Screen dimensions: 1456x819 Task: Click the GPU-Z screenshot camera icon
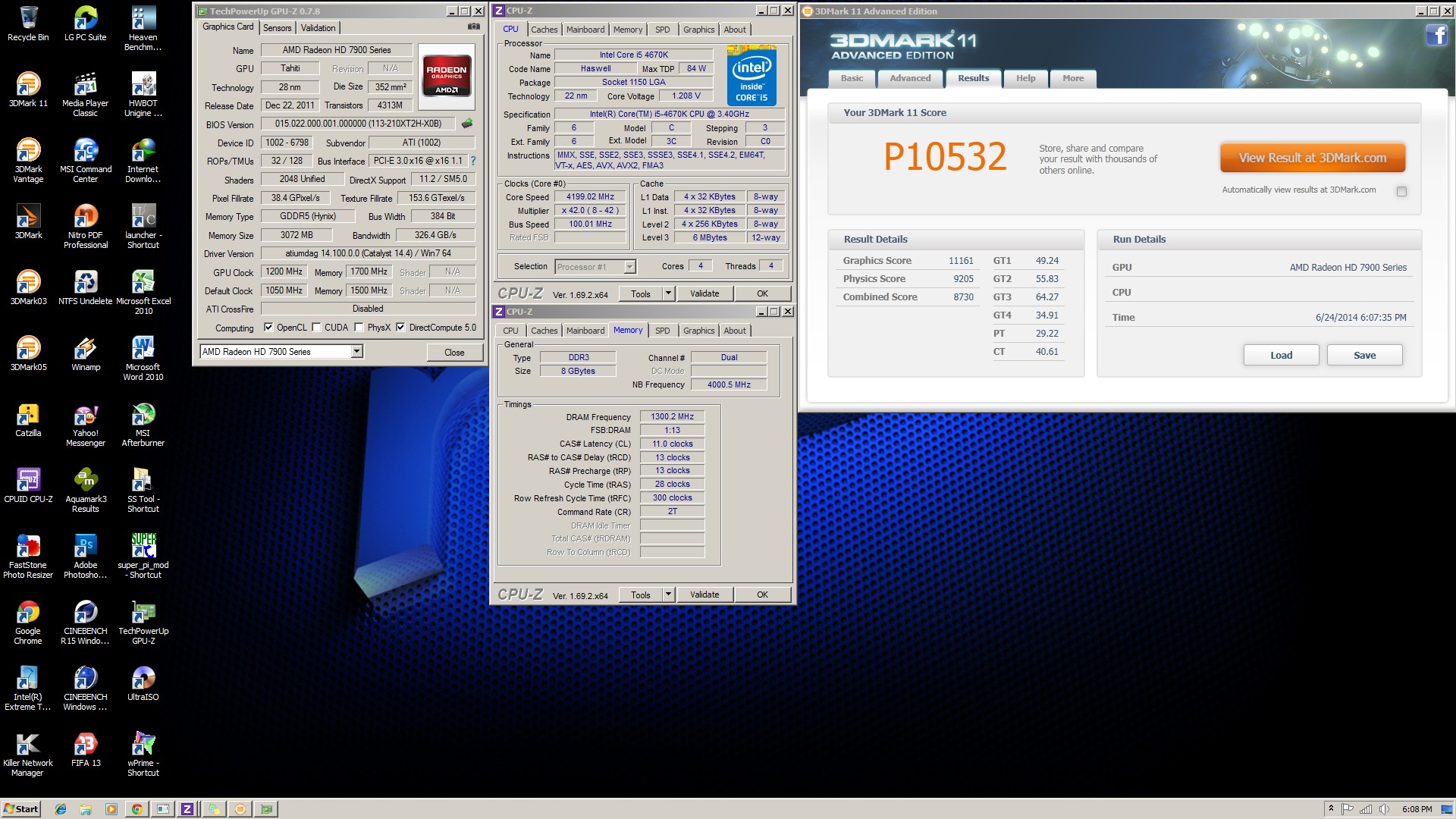tap(474, 27)
